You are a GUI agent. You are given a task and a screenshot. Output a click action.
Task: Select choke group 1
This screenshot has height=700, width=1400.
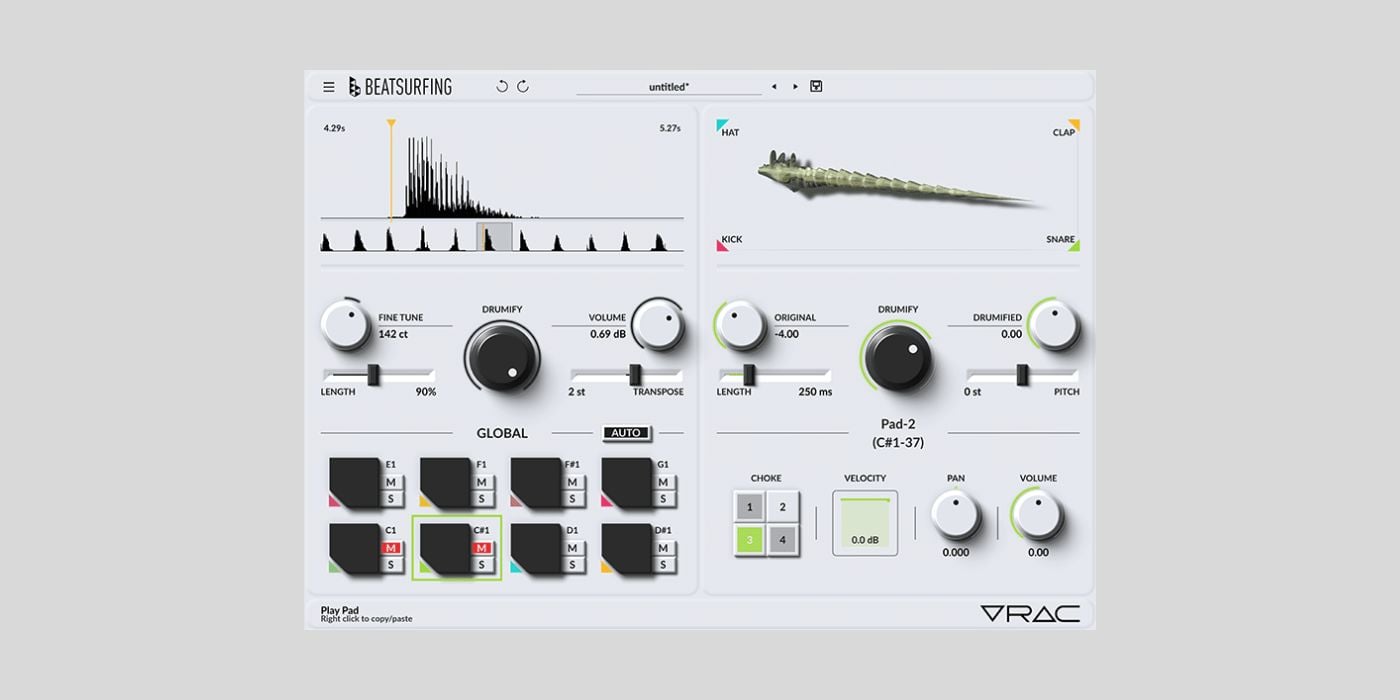(x=750, y=507)
